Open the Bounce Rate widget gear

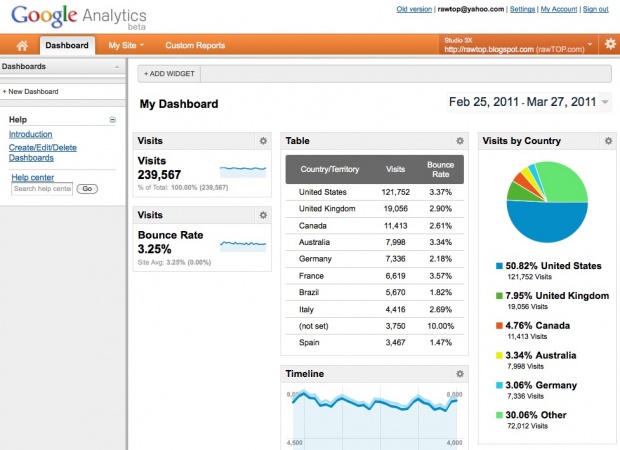(263, 215)
